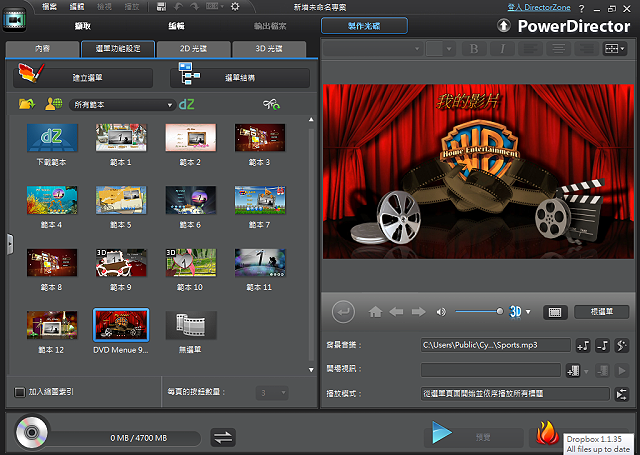Screen dimensions: 640x455
Task: Set text alignment to right
Action: click(587, 49)
